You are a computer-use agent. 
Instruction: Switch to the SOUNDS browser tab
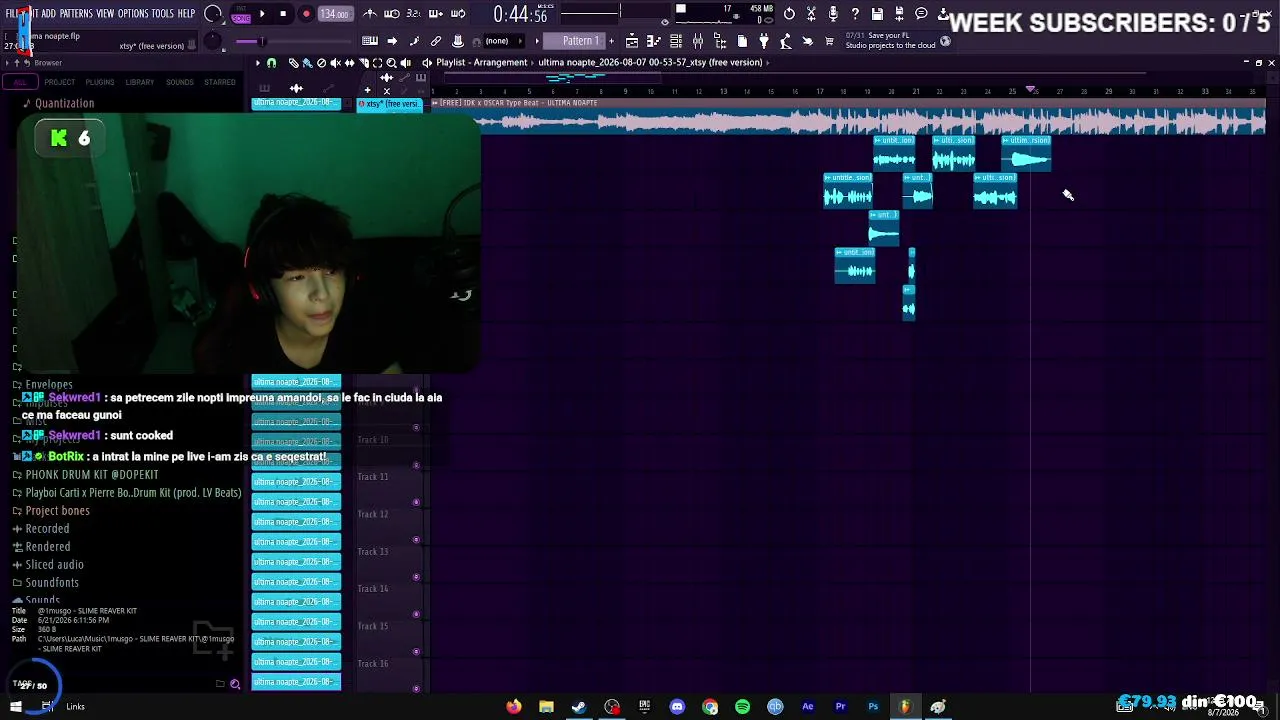click(x=180, y=82)
